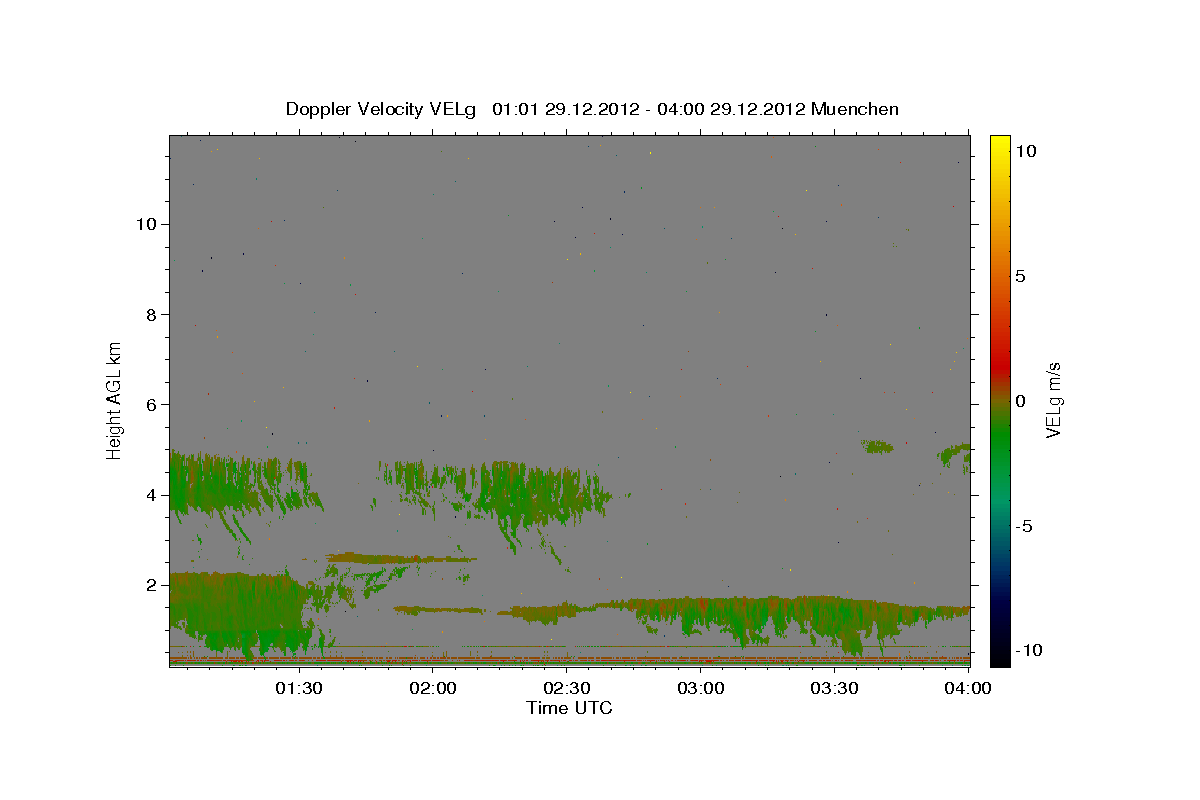Click the 01:30 time tick label
The image size is (1200, 800).
click(x=299, y=688)
